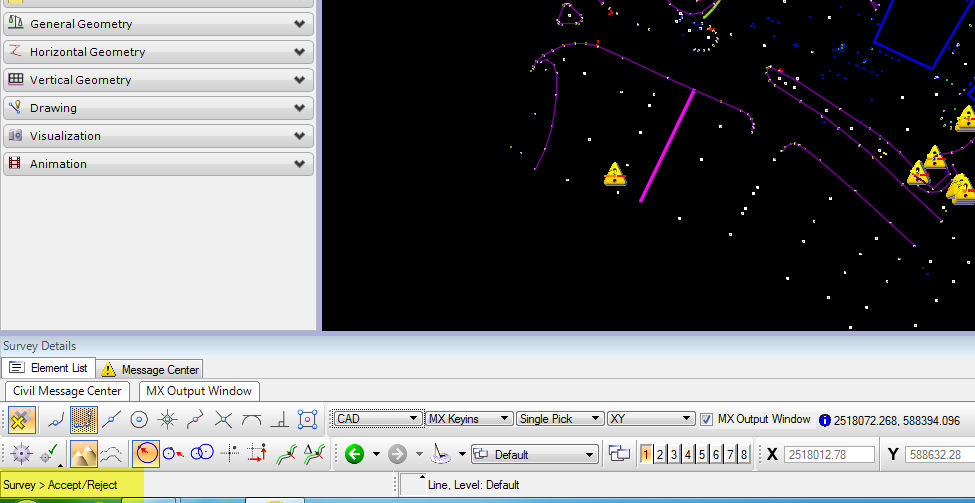This screenshot has width=975, height=503.
Task: Click the warning sign left of magenta line
Action: [614, 174]
